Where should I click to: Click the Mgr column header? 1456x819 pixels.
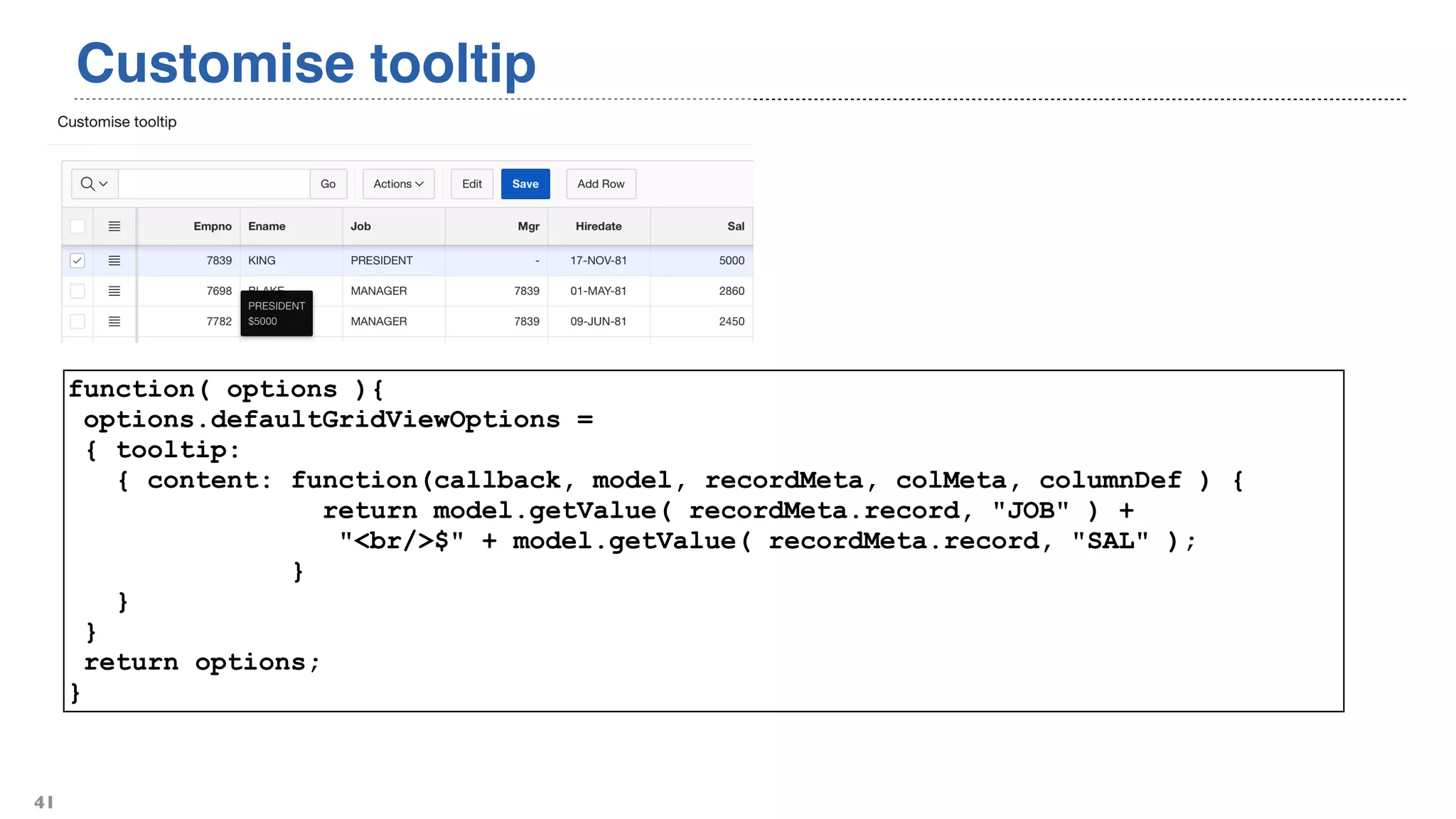[x=496, y=226]
